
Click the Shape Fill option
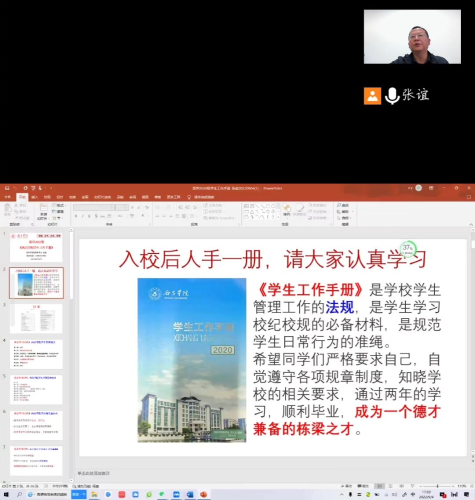(x=317, y=205)
